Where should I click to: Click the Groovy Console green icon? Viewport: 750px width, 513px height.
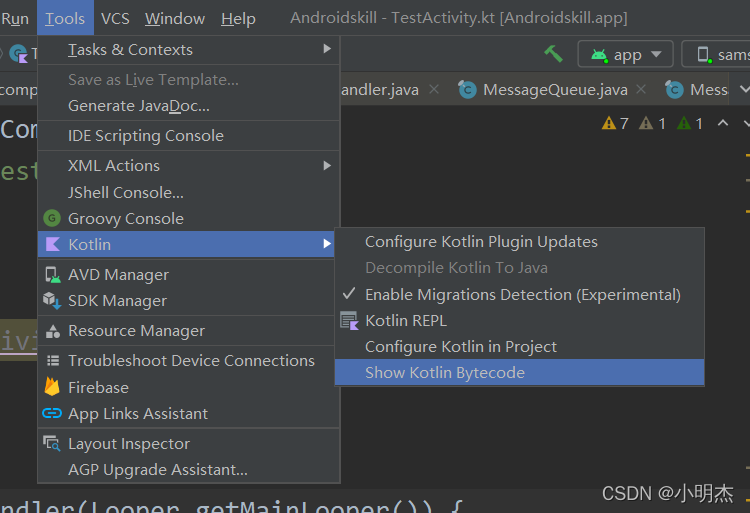(52, 218)
